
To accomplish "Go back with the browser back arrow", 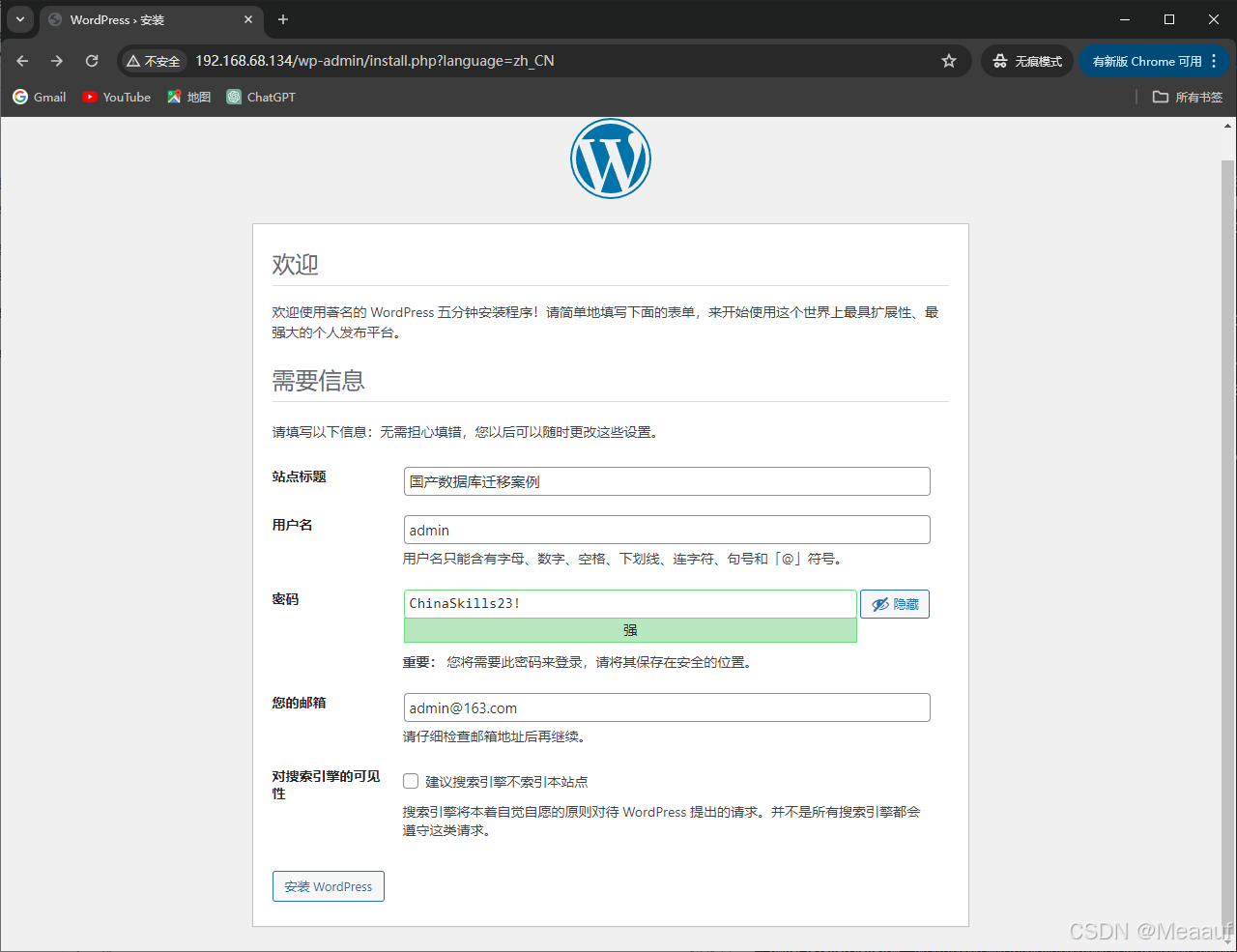I will 22,61.
